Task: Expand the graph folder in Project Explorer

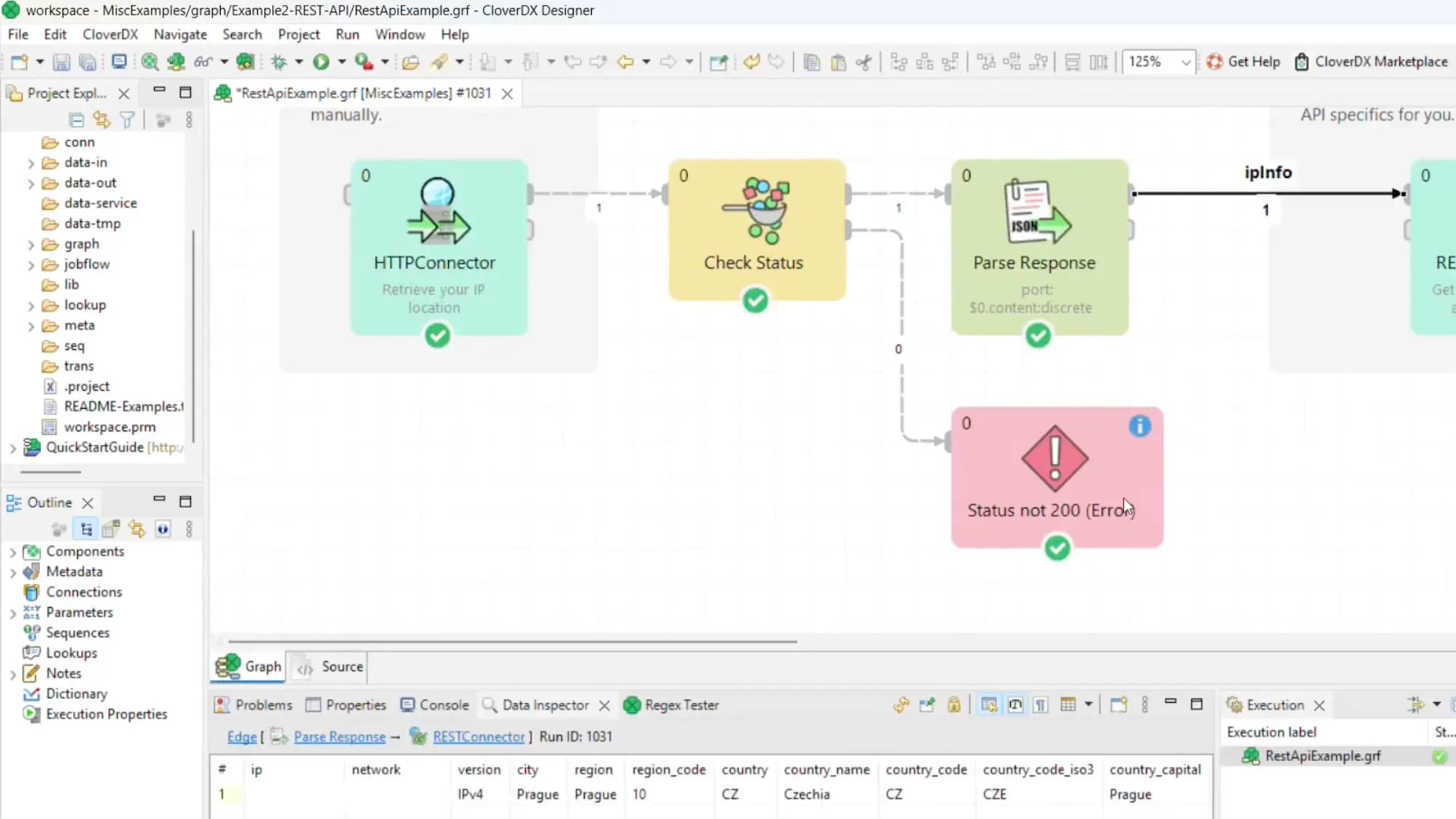Action: pyautogui.click(x=31, y=245)
